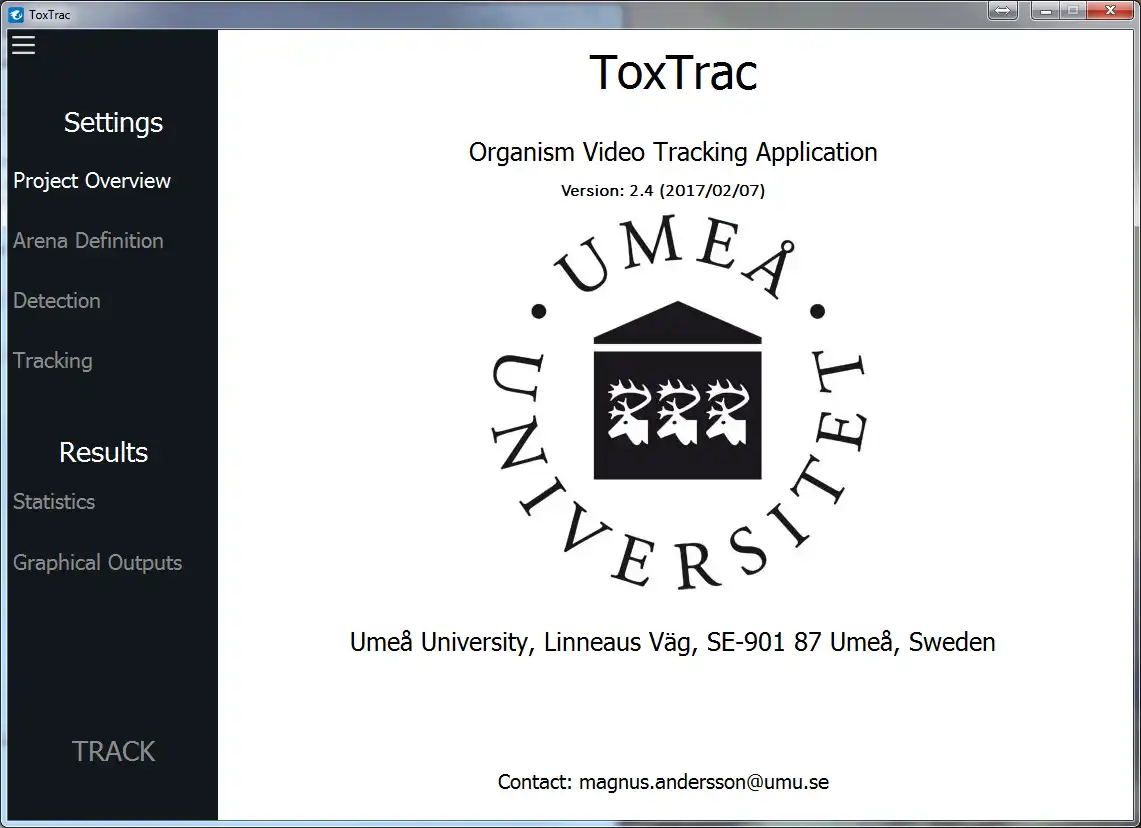Image resolution: width=1141 pixels, height=828 pixels.
Task: Open the Arena Definition settings
Action: pos(88,241)
